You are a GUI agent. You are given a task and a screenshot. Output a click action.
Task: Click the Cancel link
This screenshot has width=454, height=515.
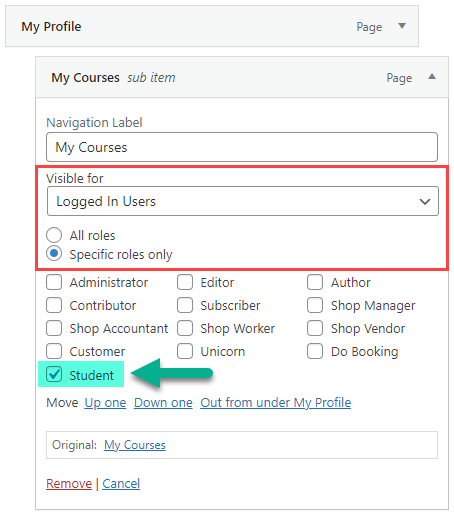click(x=121, y=484)
